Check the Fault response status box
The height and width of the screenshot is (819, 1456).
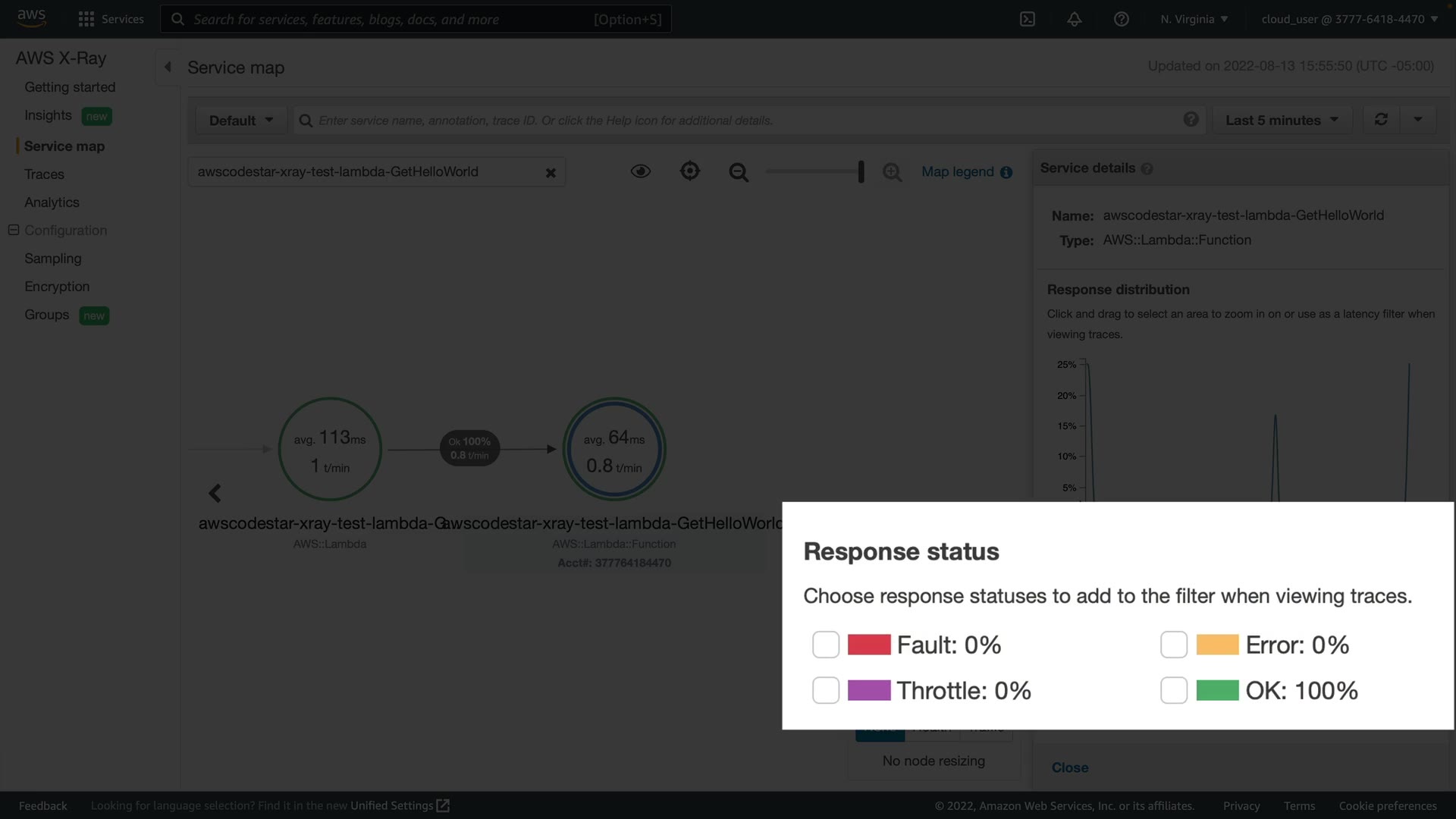(x=825, y=645)
